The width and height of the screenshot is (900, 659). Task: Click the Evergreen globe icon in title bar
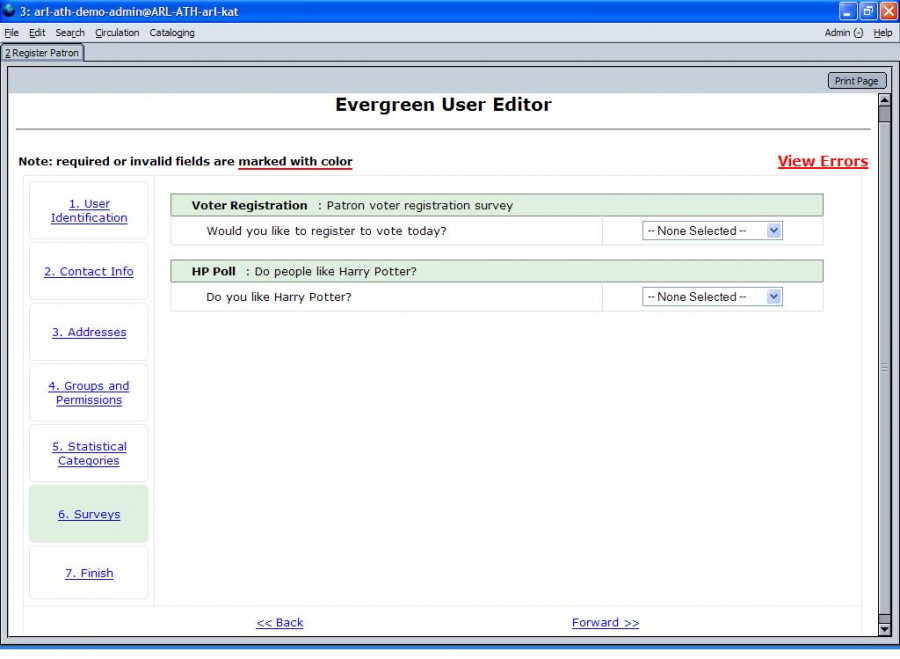(x=9, y=11)
